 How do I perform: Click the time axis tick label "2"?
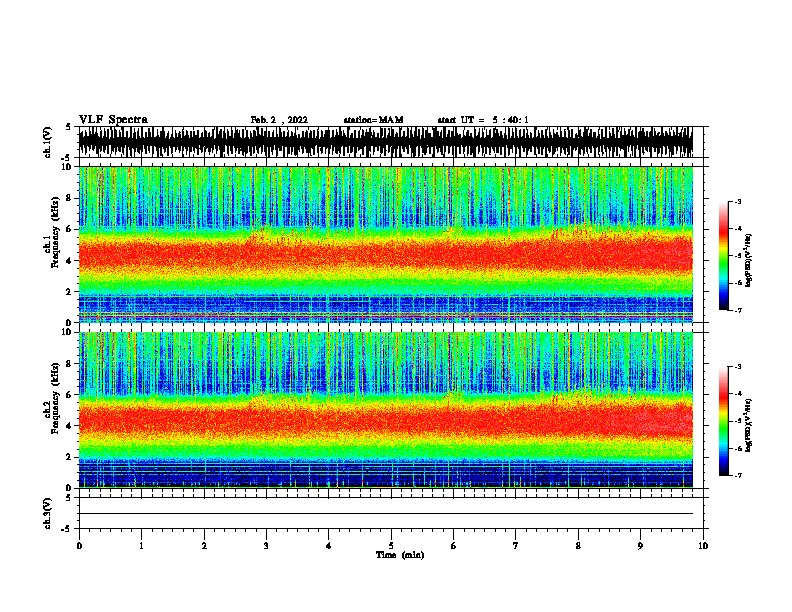pos(204,546)
